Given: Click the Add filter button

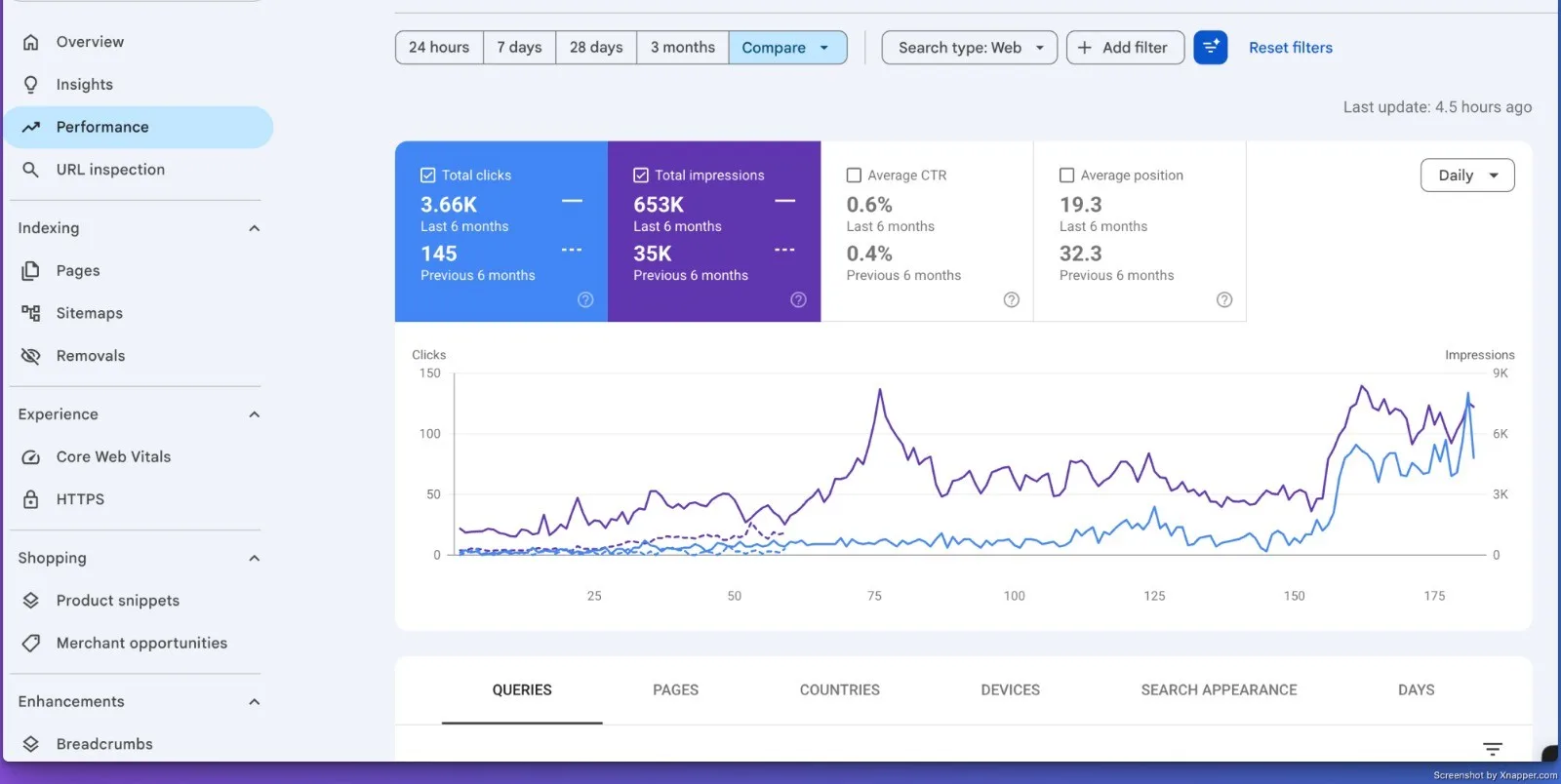Looking at the screenshot, I should [1125, 47].
